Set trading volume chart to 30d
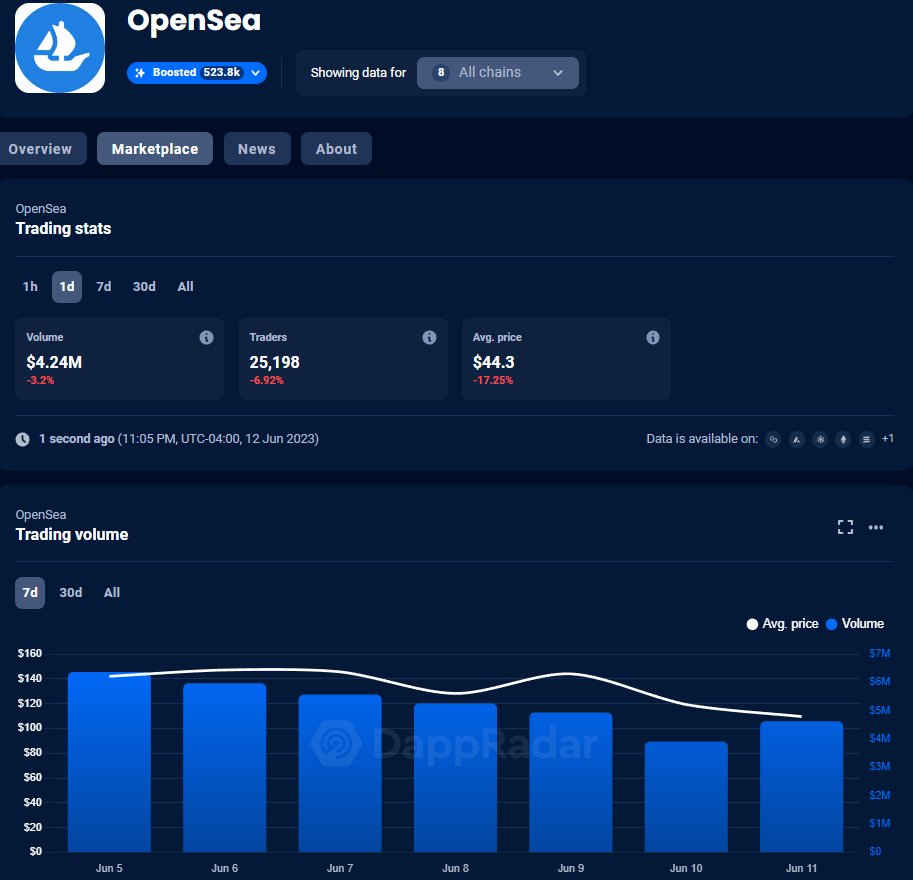This screenshot has width=913, height=880. click(70, 593)
